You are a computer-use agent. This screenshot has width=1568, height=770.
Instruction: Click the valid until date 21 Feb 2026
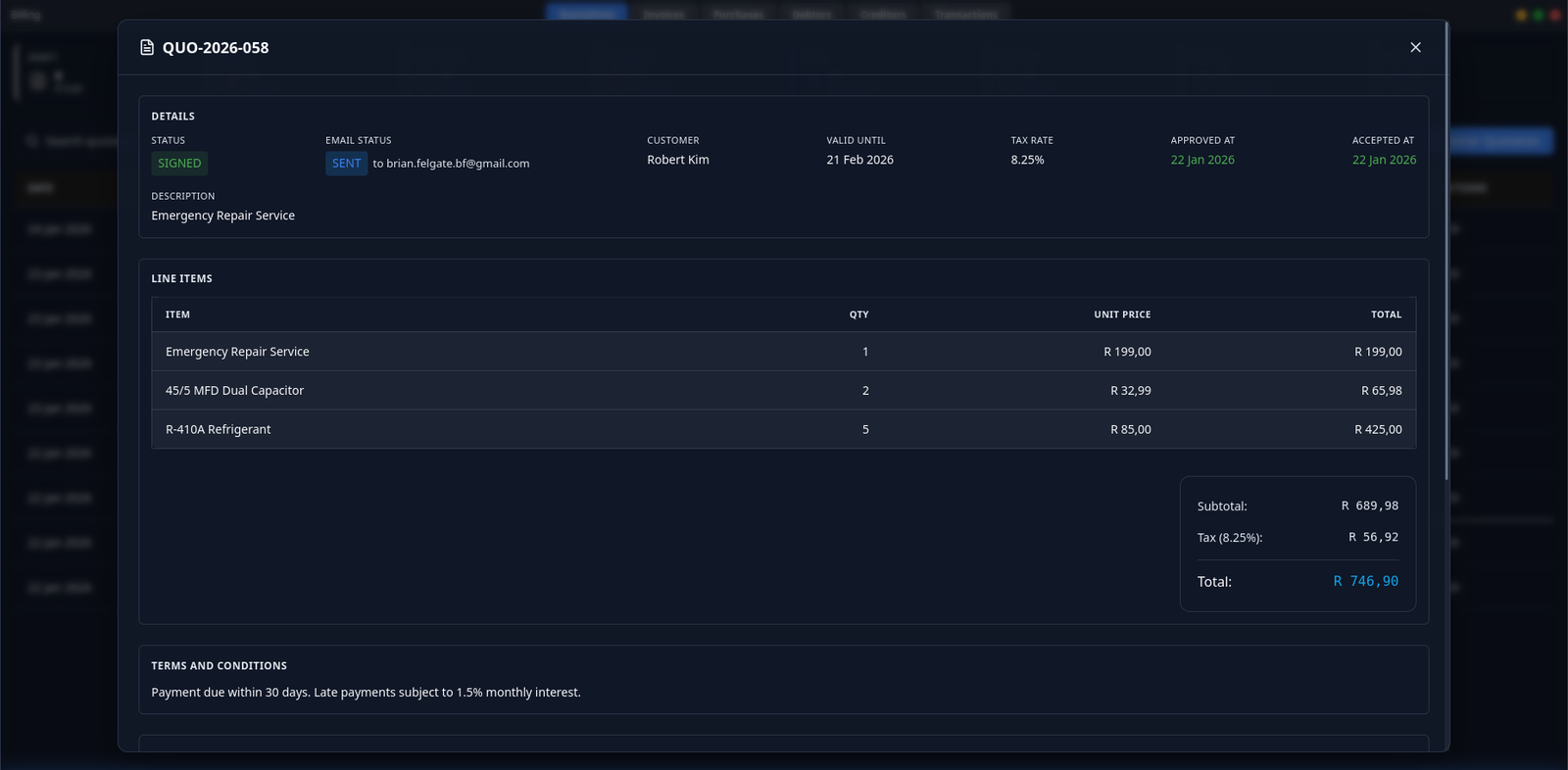click(x=859, y=160)
